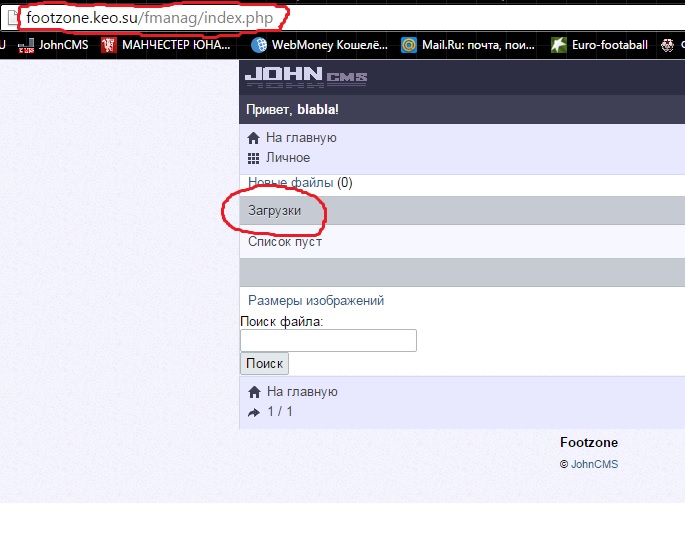Click the grid icon next to "Личное"
Image resolution: width=685 pixels, height=545 pixels.
(x=254, y=158)
